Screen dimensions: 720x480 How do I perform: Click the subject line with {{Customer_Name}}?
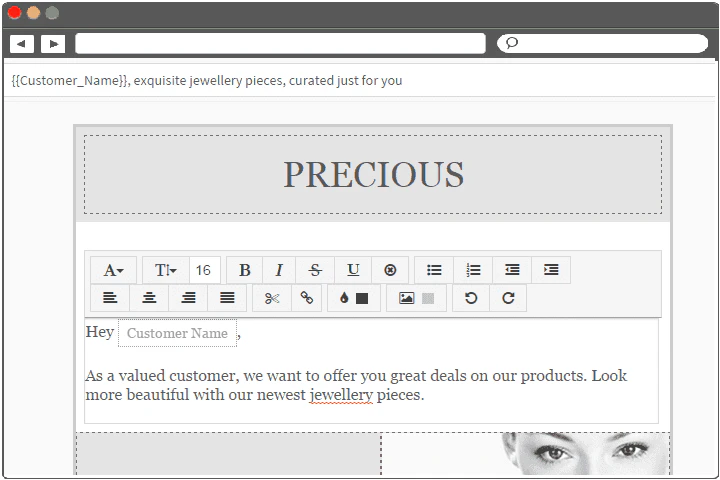[207, 80]
